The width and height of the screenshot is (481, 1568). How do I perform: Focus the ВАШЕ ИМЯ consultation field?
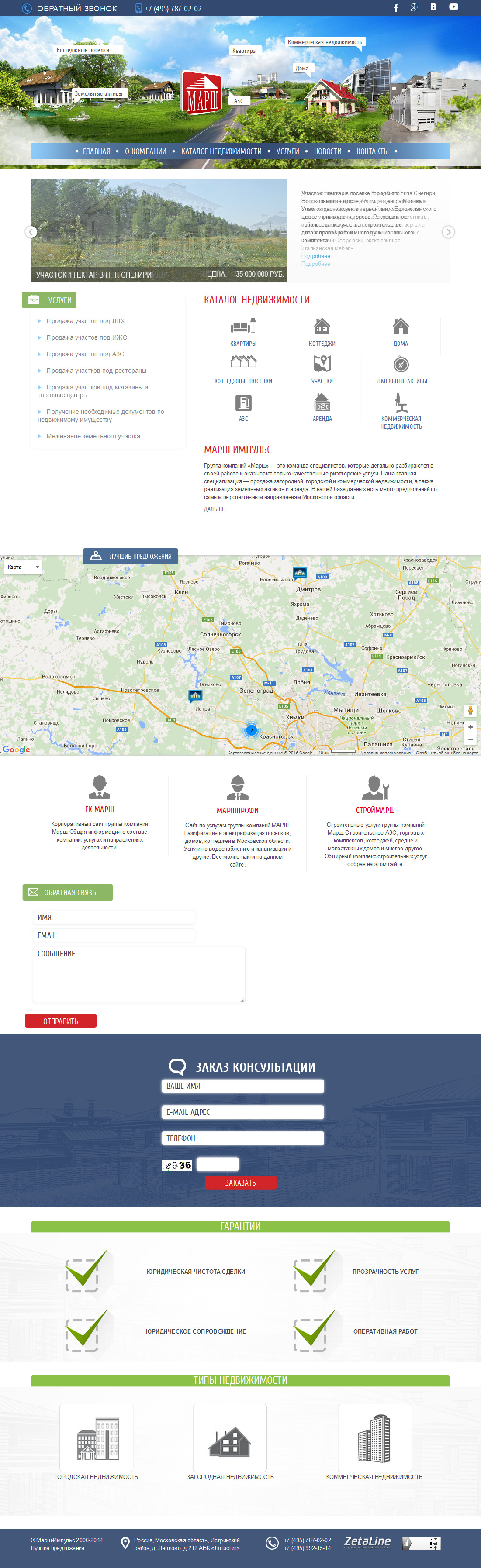pos(242,1086)
